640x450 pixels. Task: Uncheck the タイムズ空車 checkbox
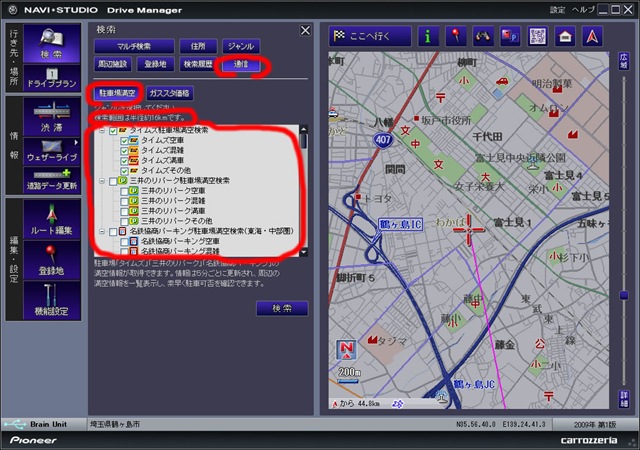point(124,141)
